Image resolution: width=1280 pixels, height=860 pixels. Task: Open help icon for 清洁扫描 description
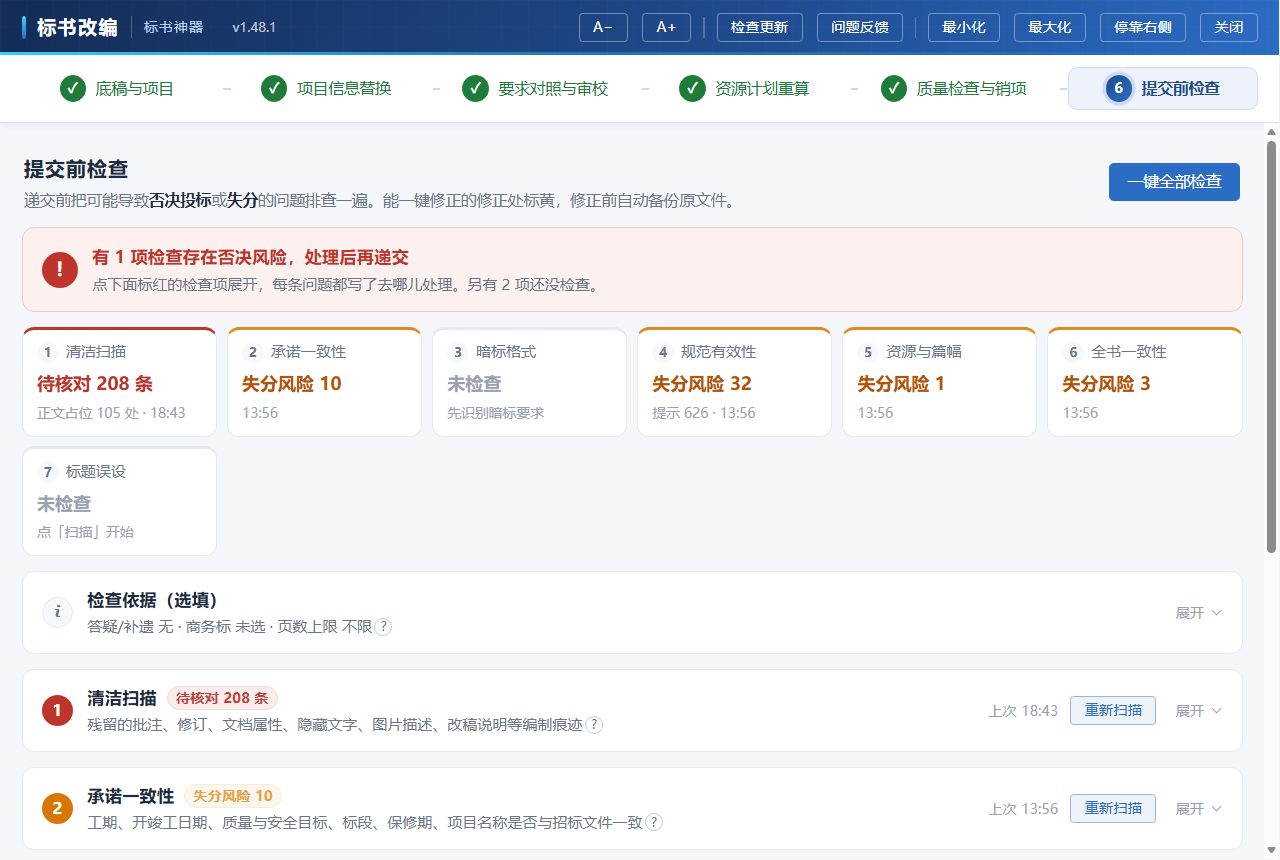tap(594, 725)
